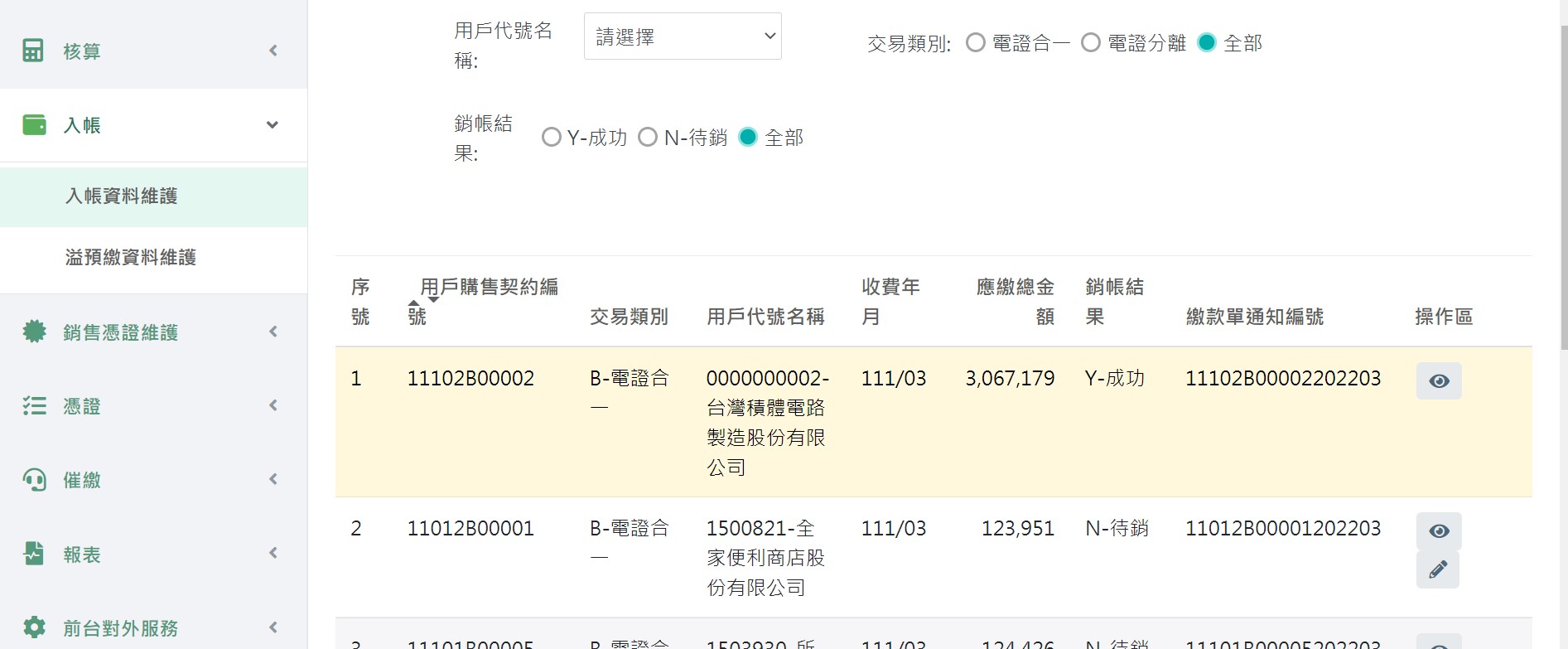Expand the 催繳 menu chevron

273,479
